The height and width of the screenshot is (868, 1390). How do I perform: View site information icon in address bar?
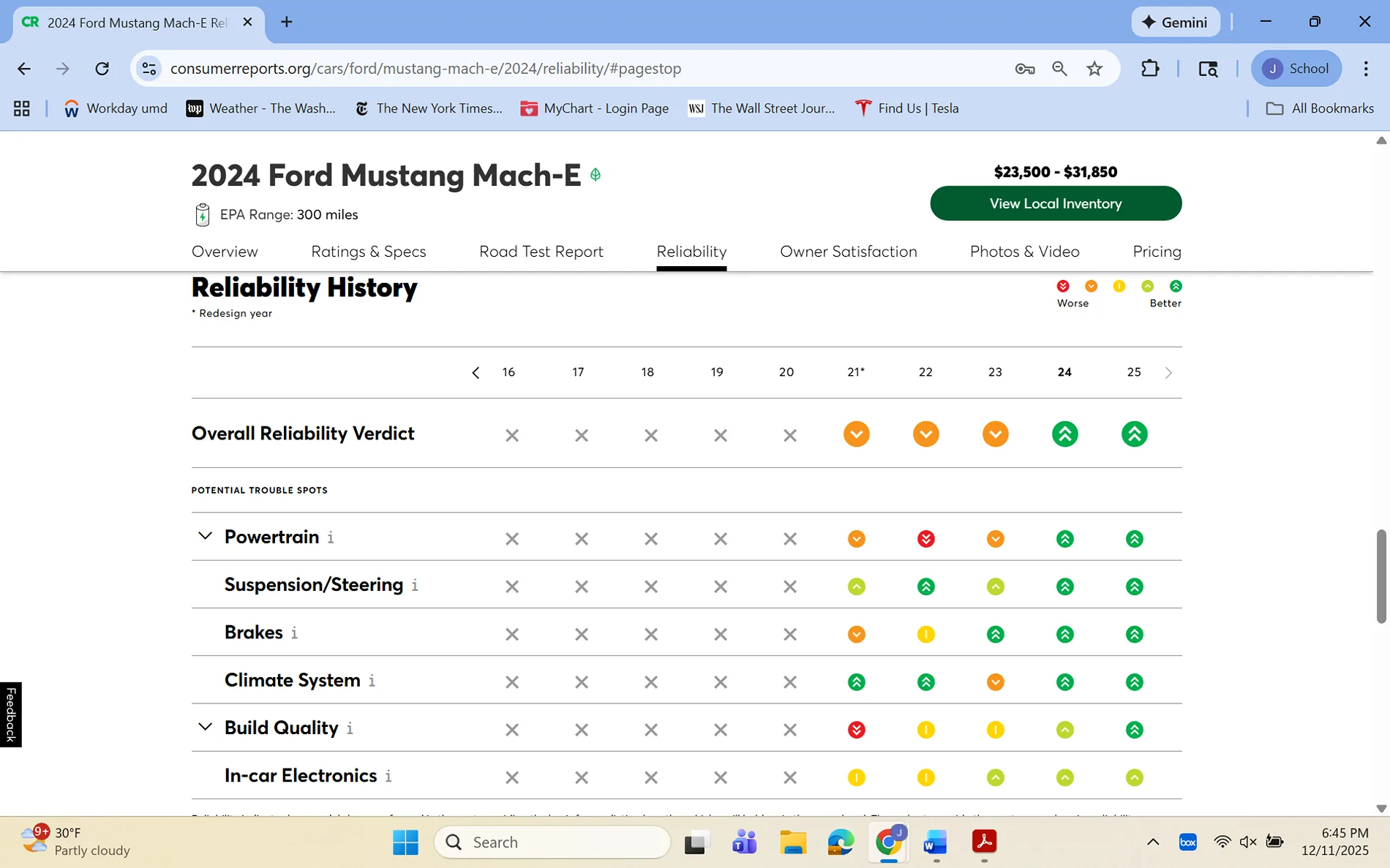tap(149, 69)
